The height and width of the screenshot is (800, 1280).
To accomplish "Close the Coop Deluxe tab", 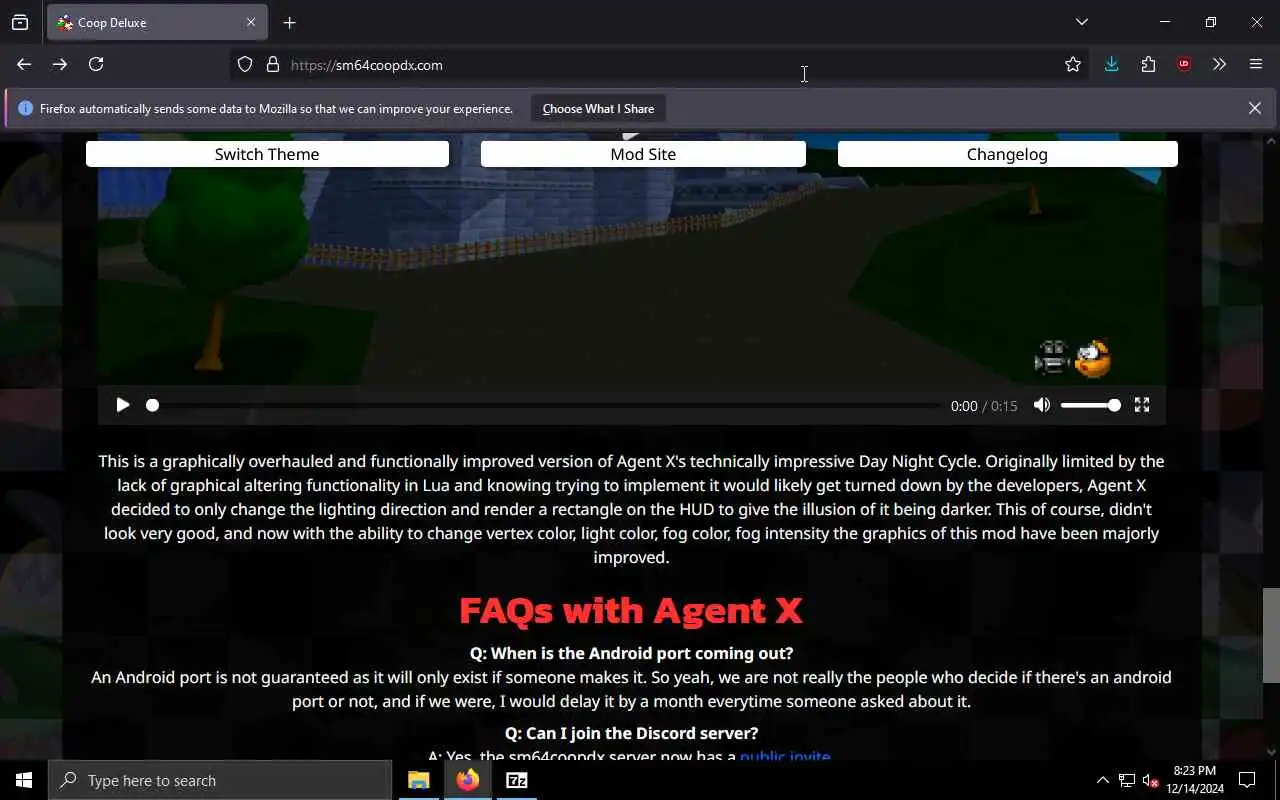I will 251,22.
